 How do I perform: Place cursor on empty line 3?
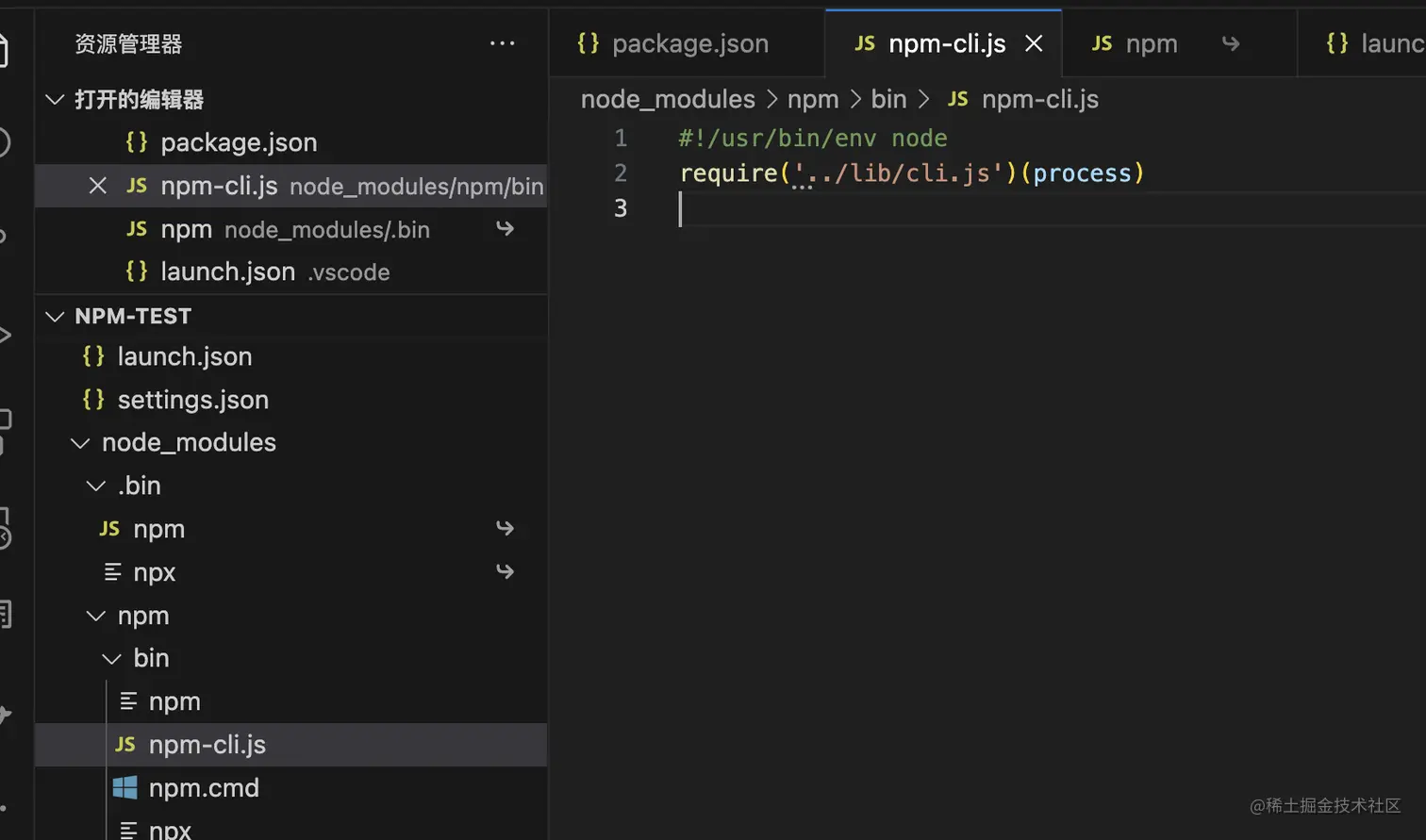tap(1052, 208)
